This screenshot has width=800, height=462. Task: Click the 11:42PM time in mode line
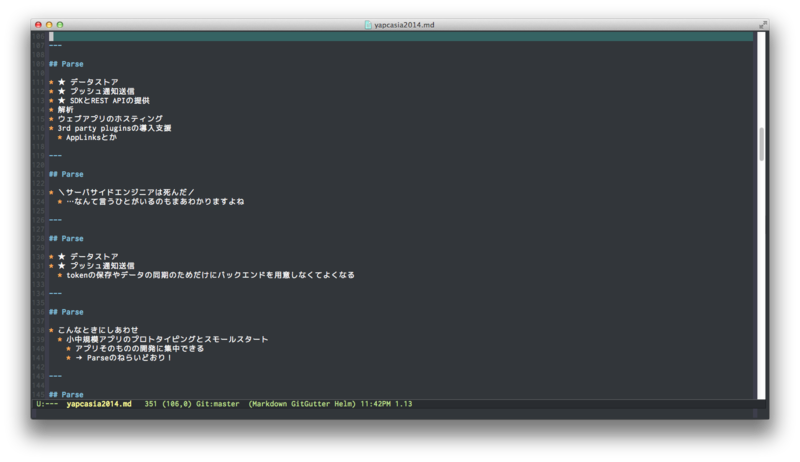click(376, 404)
